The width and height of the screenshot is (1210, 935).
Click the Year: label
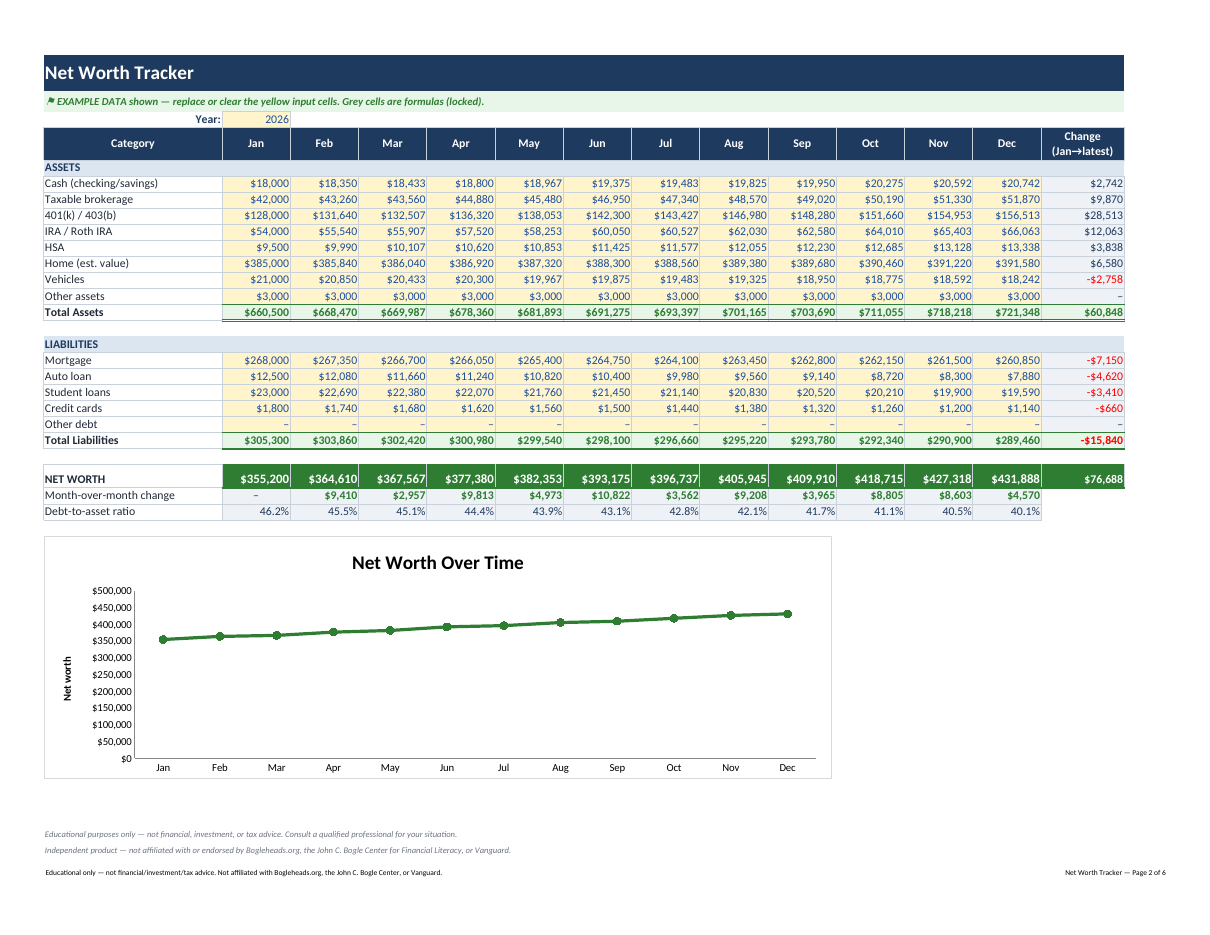[x=208, y=119]
